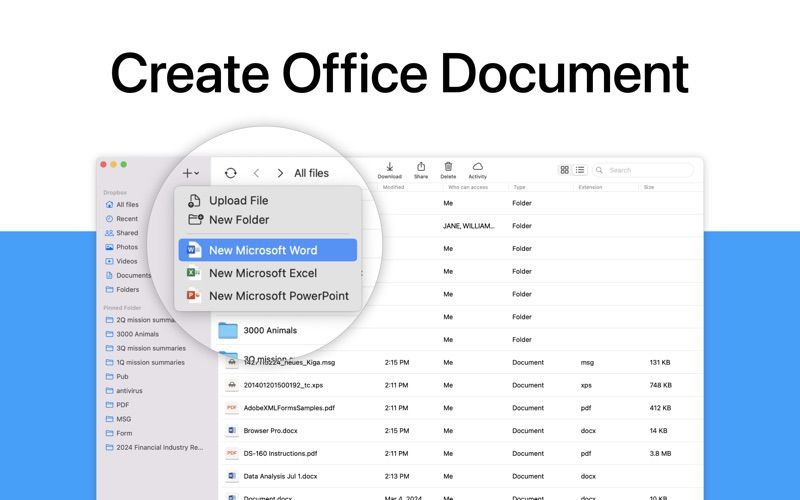Click the 3000 Animals folder icon
The height and width of the screenshot is (500, 800).
[228, 330]
